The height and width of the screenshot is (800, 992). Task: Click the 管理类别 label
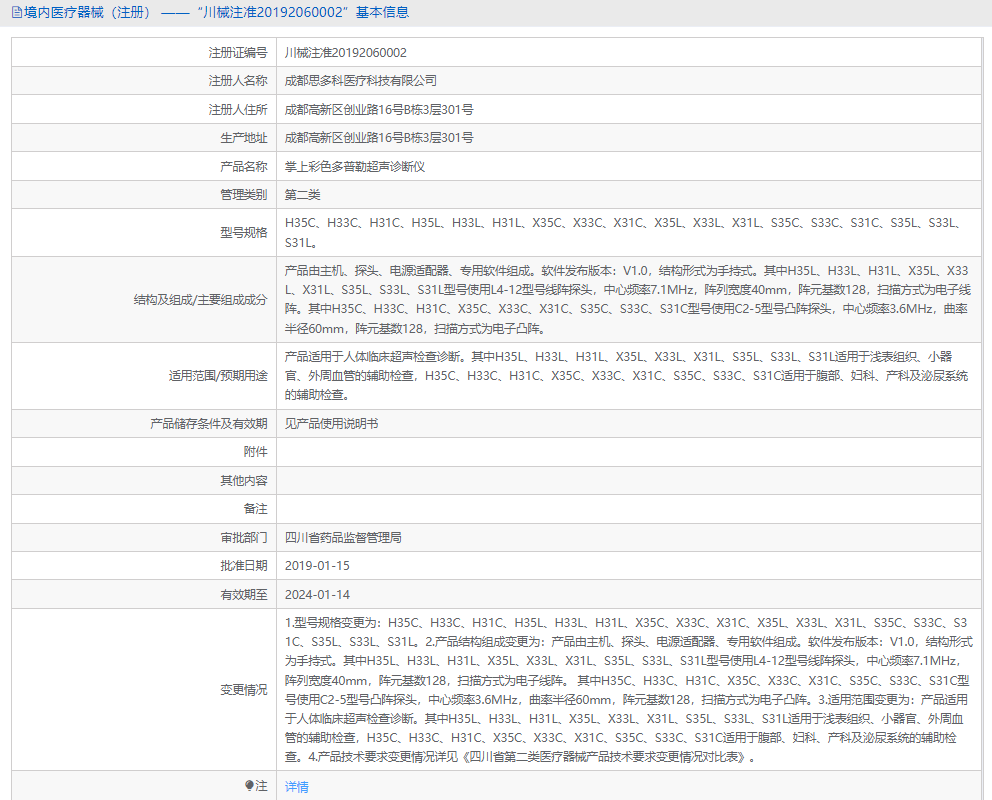[x=244, y=194]
